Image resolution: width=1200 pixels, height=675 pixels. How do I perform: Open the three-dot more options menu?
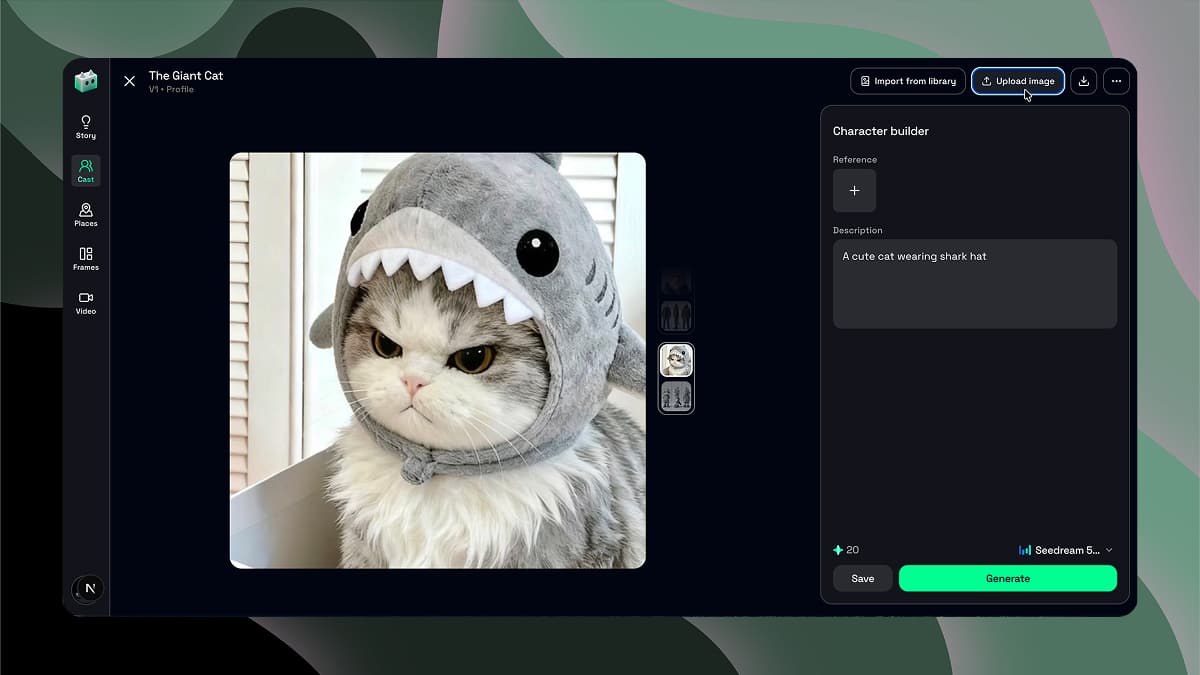pyautogui.click(x=1116, y=81)
